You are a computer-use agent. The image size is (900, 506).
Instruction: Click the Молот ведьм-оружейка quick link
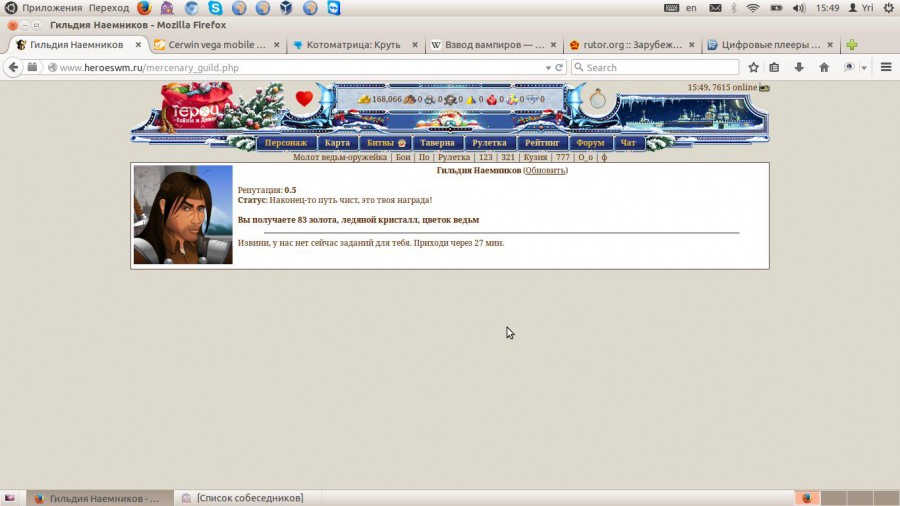tap(340, 157)
